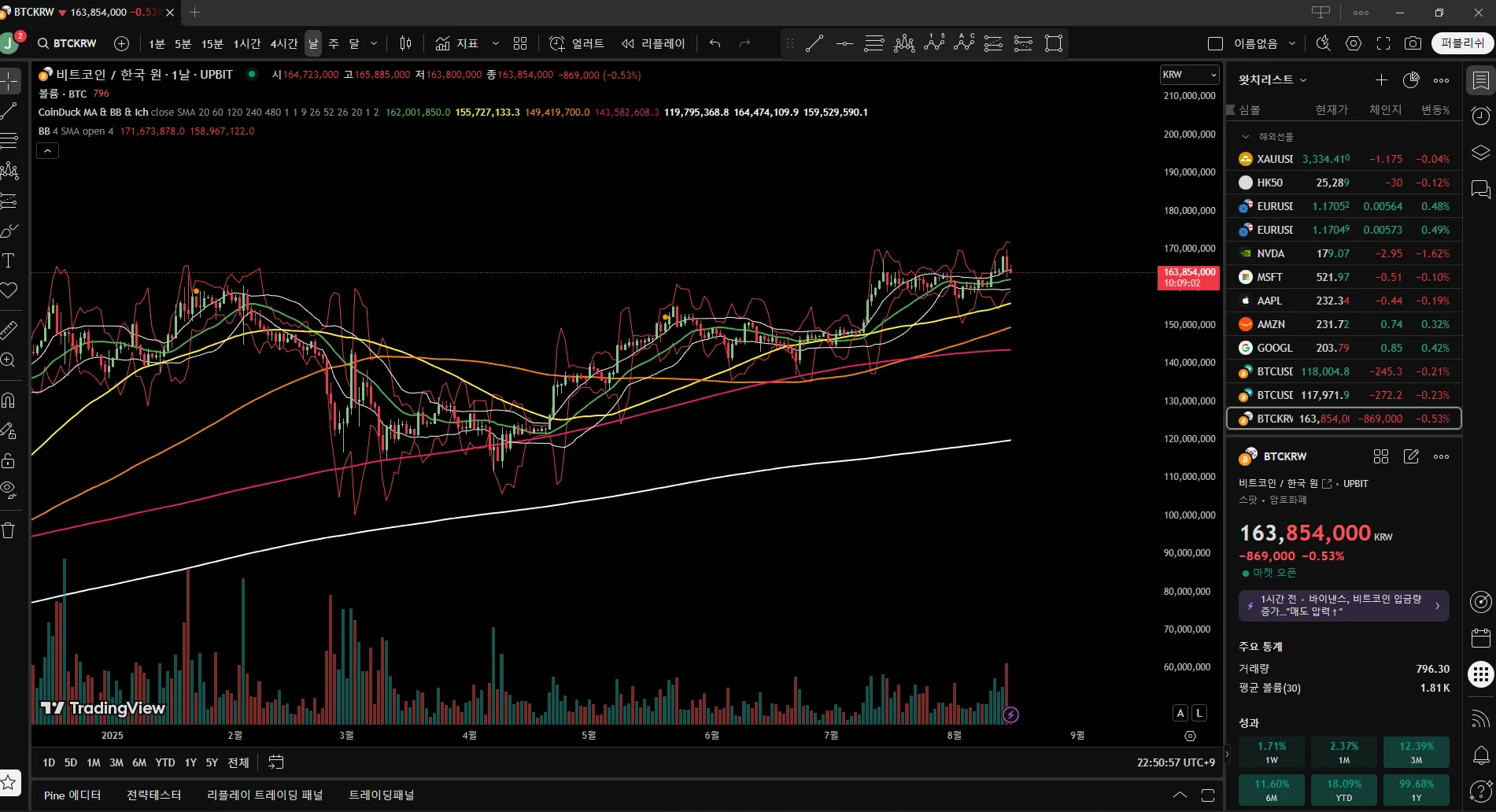The width and height of the screenshot is (1496, 812).
Task: Open the calendar panel in right sidebar
Action: [x=1480, y=637]
